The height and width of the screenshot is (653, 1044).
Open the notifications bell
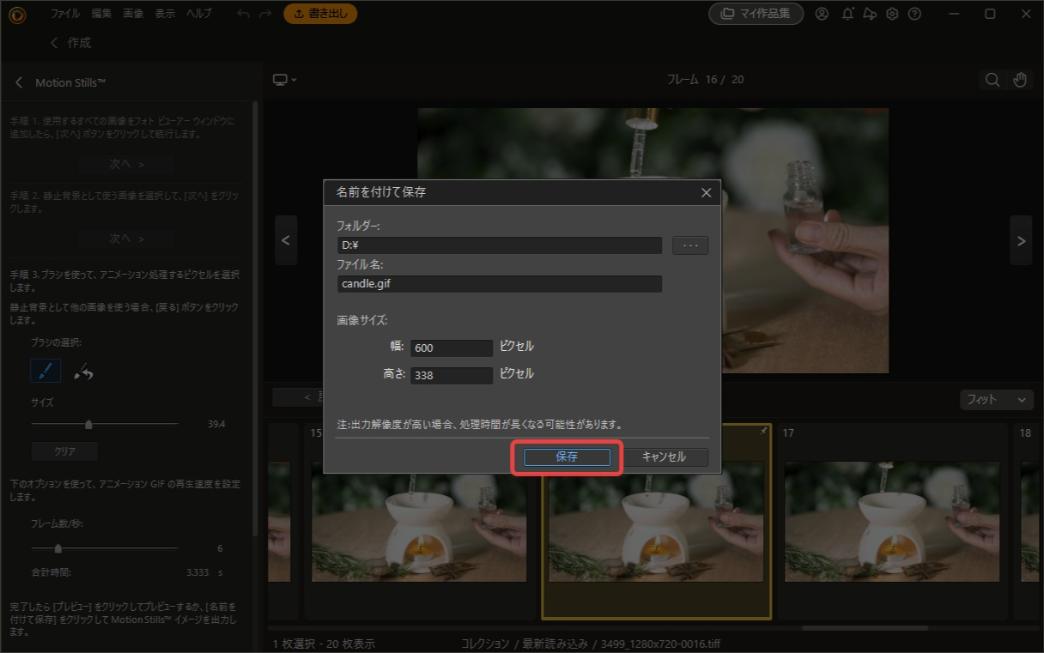coord(846,14)
